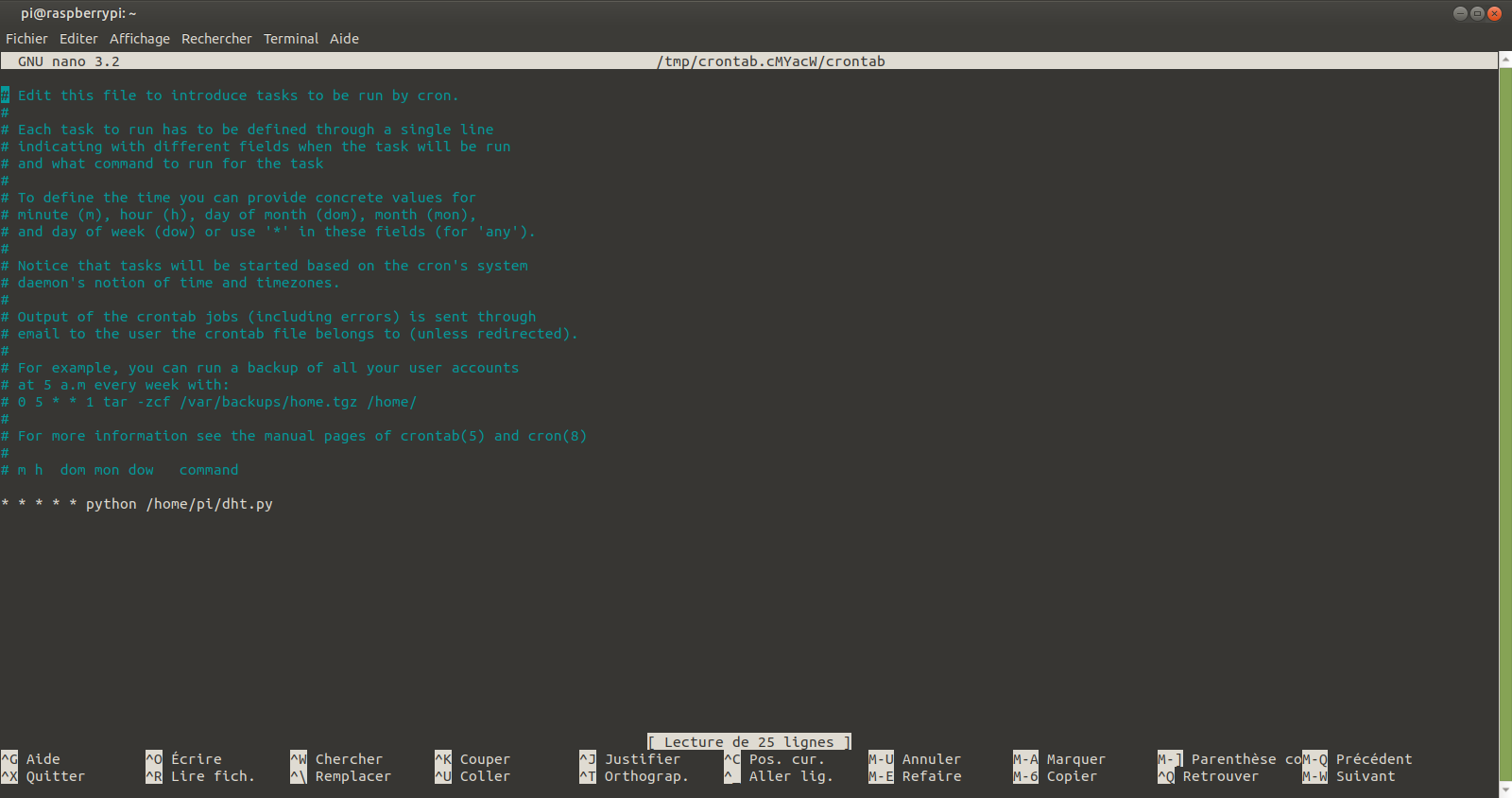
Task: Click the Aller lig. shortcut
Action: (x=779, y=776)
